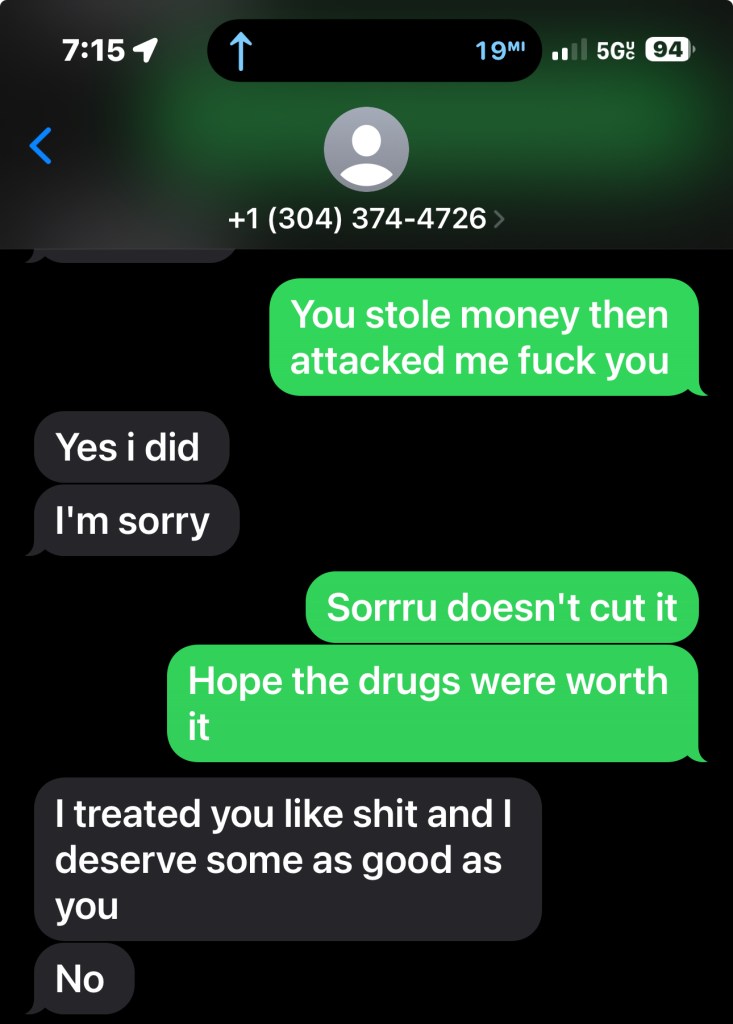733x1024 pixels.
Task: Select the "Yes i did" gray bubble
Action: click(131, 447)
